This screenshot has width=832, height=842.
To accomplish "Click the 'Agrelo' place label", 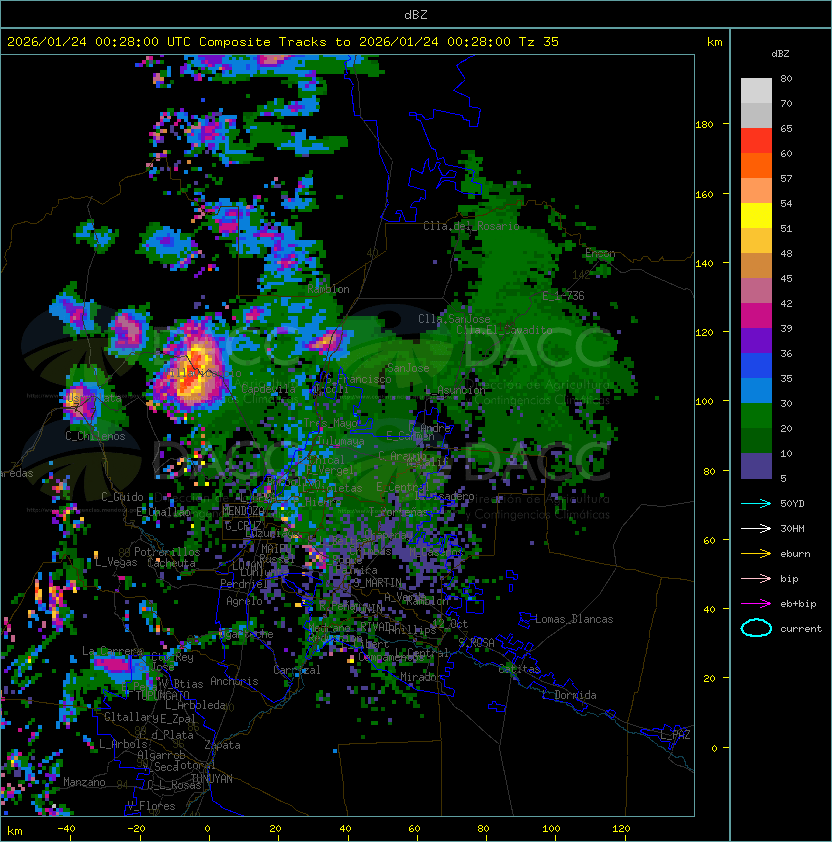I will click(244, 601).
